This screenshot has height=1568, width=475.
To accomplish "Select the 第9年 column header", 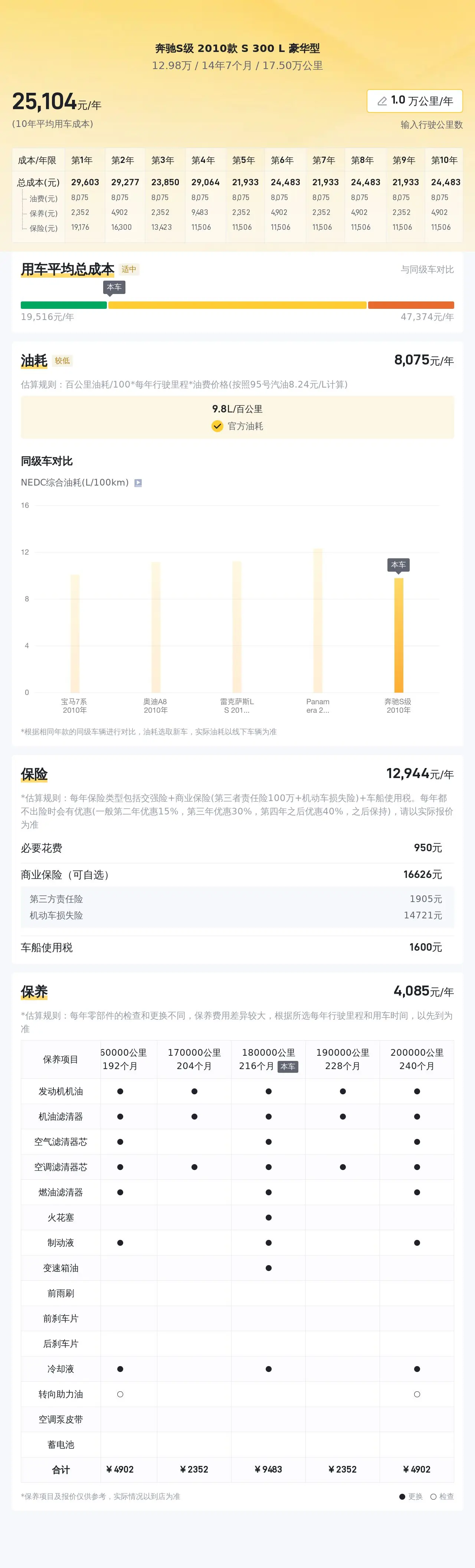I will pyautogui.click(x=404, y=160).
